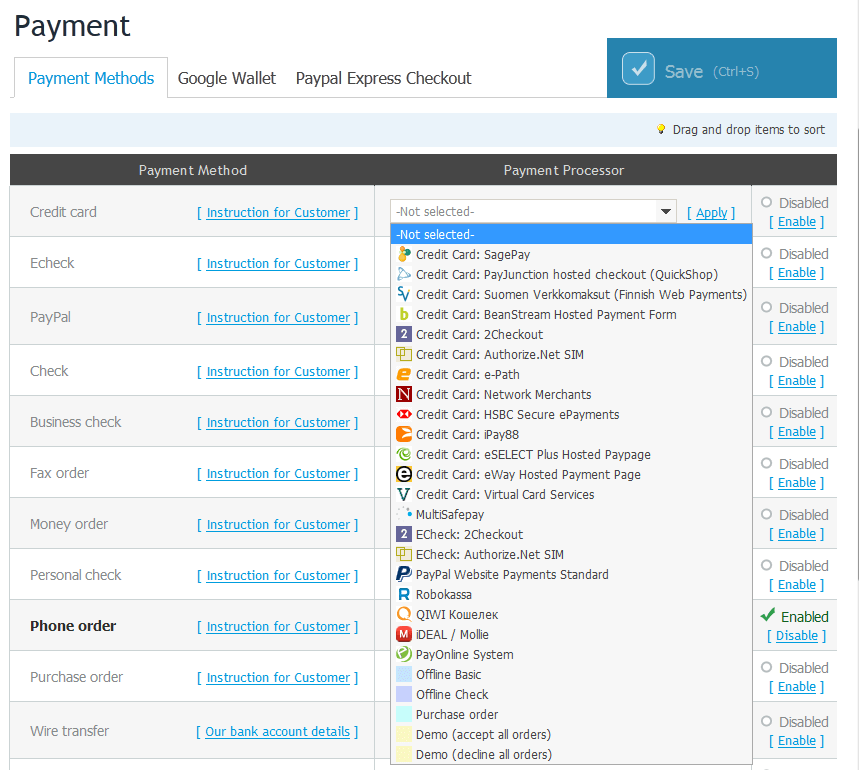Viewport: 859px width, 770px height.
Task: Click the Offline Basic color swatch
Action: pos(404,674)
